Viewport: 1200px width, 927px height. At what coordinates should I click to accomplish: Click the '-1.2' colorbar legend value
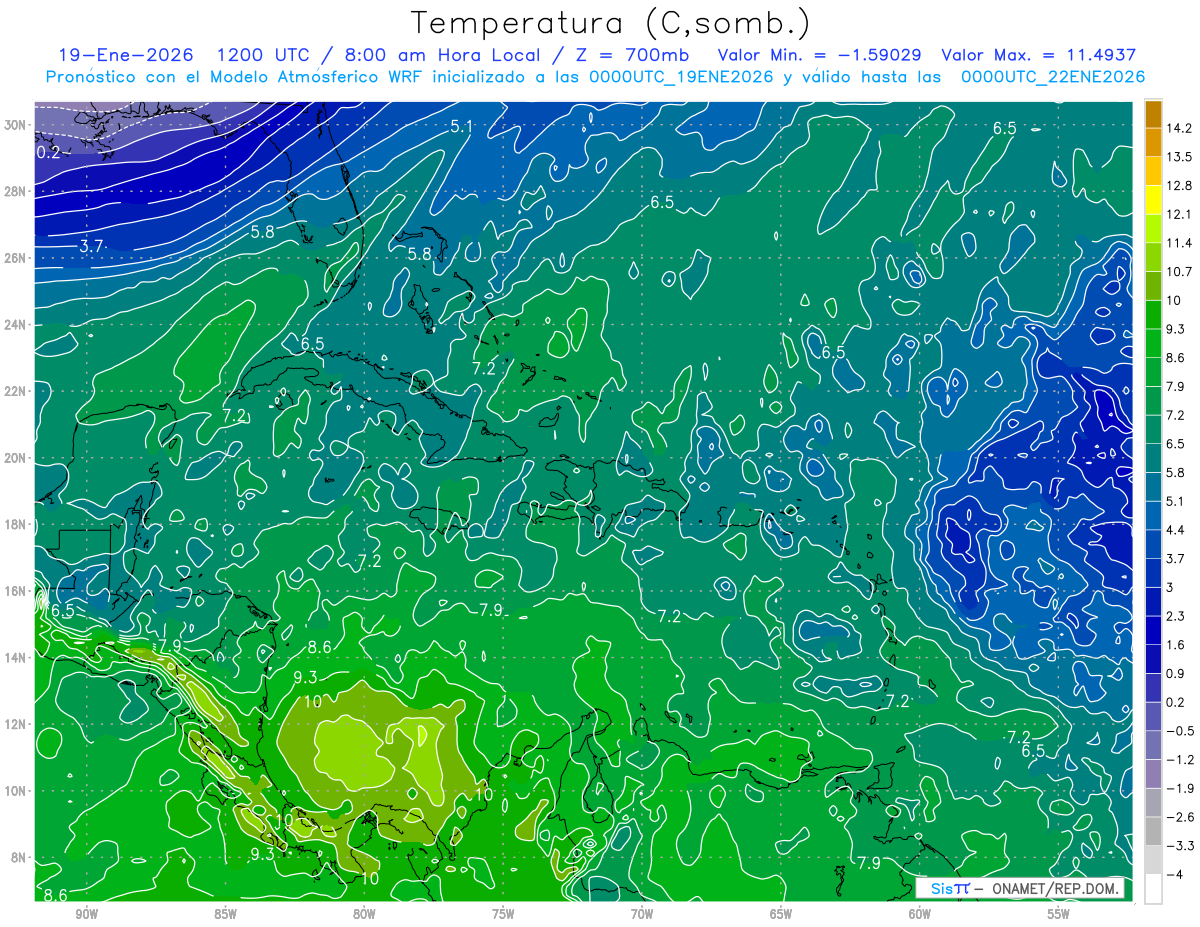click(1182, 760)
